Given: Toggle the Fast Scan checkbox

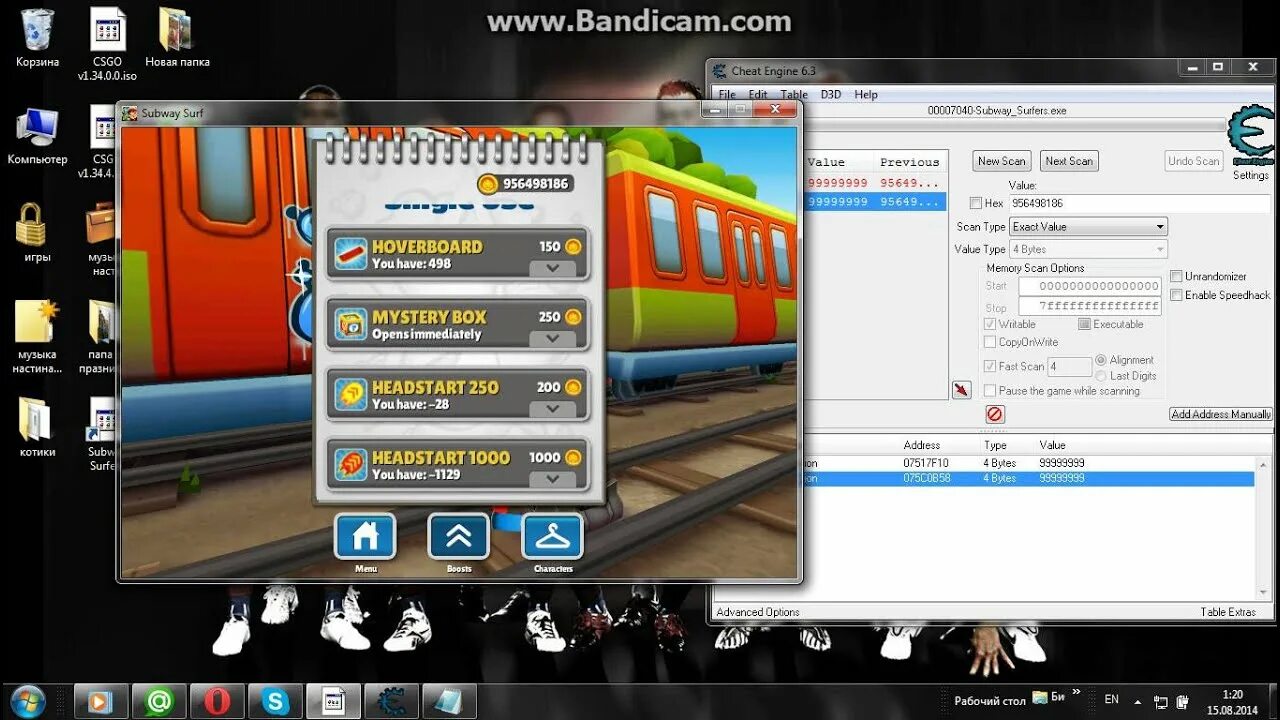Looking at the screenshot, I should click(990, 366).
